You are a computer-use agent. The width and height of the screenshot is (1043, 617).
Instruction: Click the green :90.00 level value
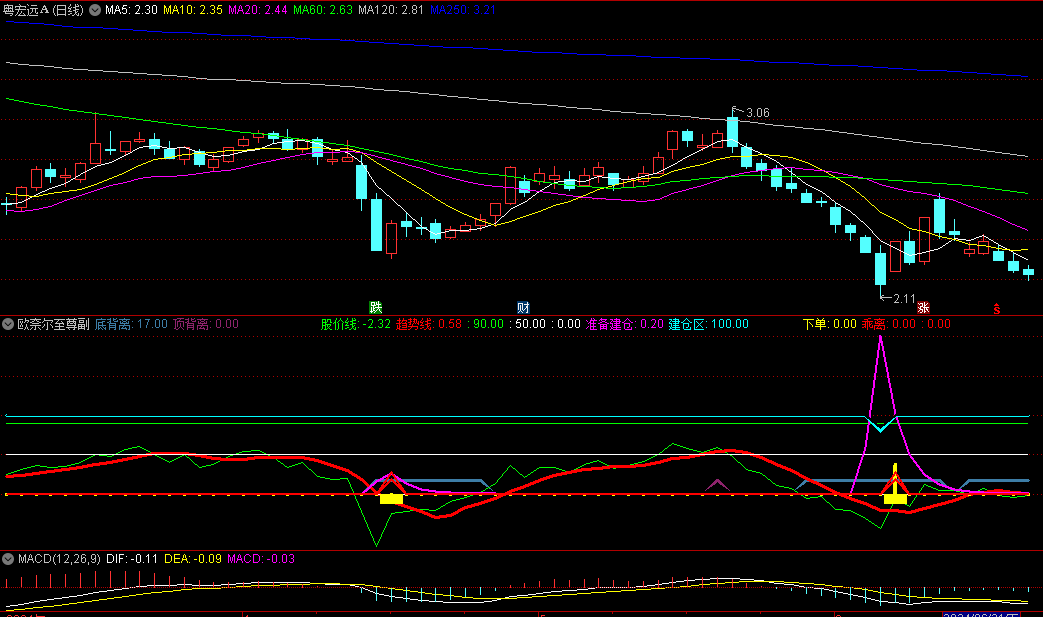(x=486, y=324)
